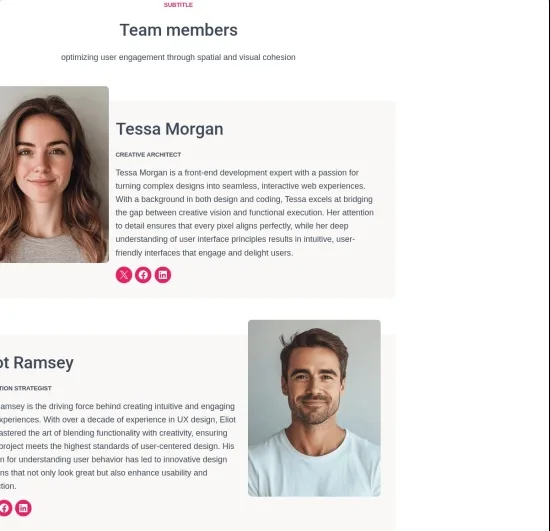
Task: Select Ramsey's portrait photo in white t-shirt
Action: tap(314, 408)
